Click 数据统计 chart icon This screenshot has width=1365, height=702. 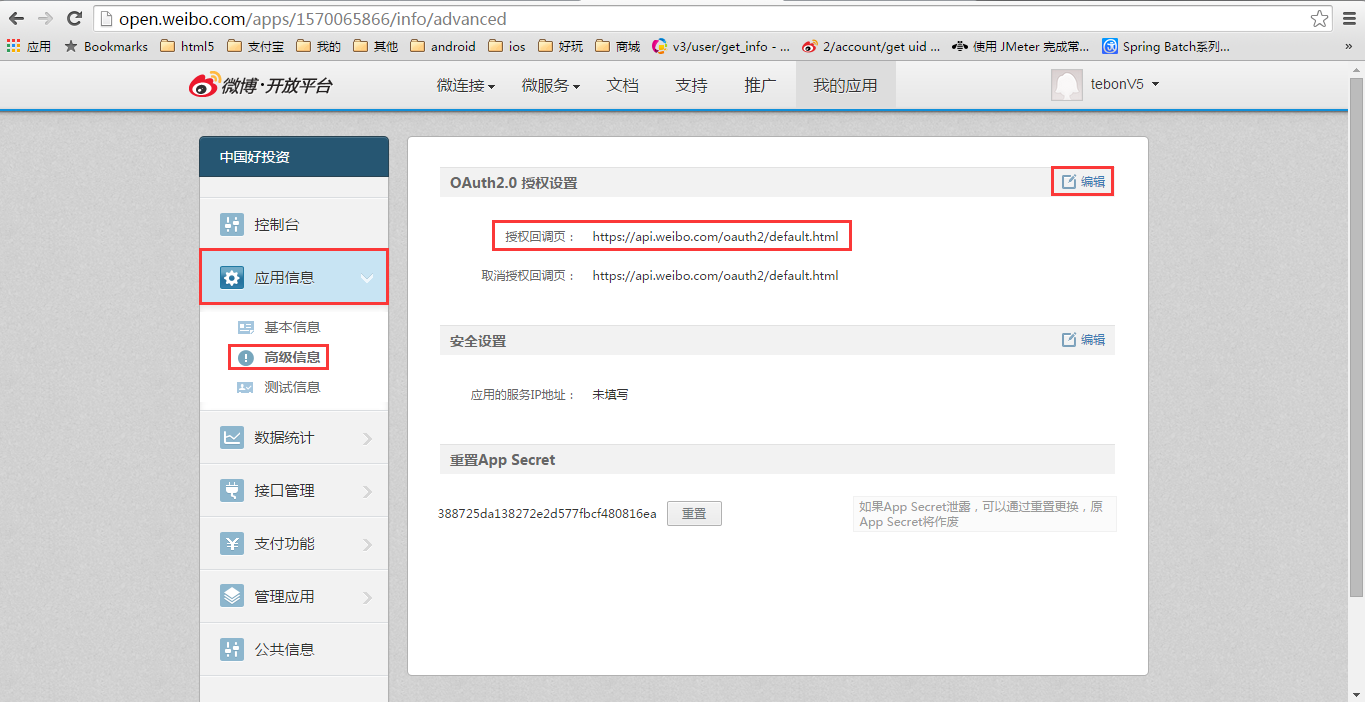(232, 437)
